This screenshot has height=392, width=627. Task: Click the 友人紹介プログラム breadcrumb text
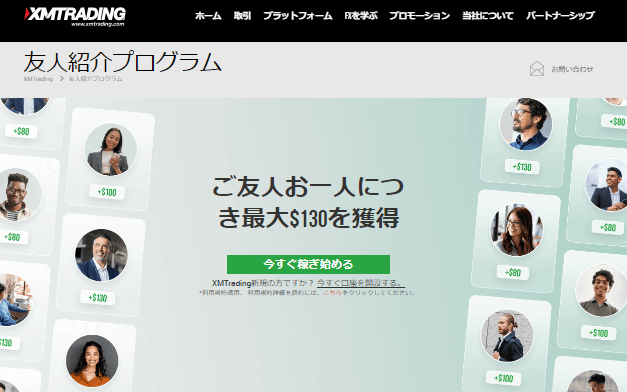95,79
